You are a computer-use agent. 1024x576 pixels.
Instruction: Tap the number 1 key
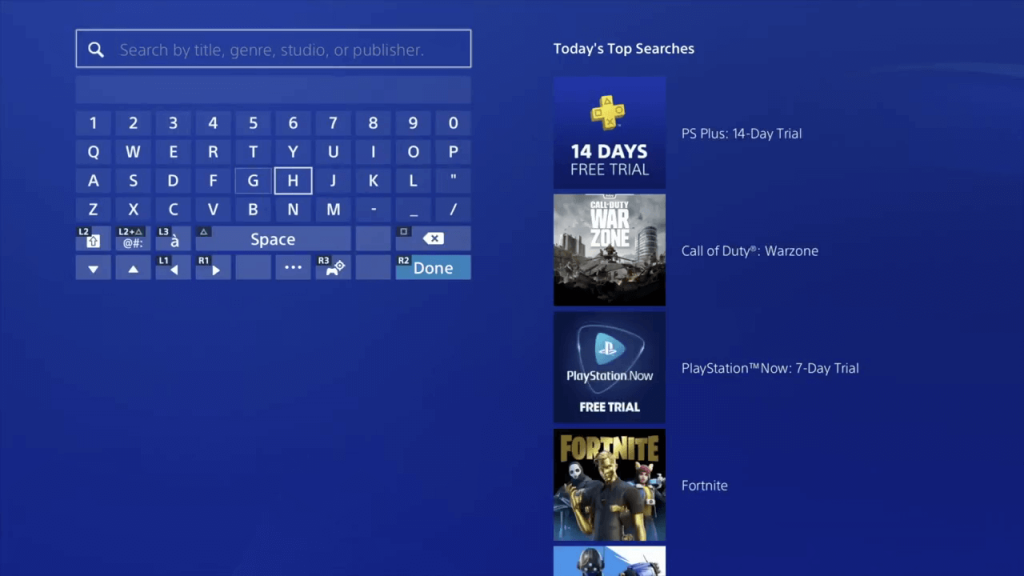coord(93,123)
